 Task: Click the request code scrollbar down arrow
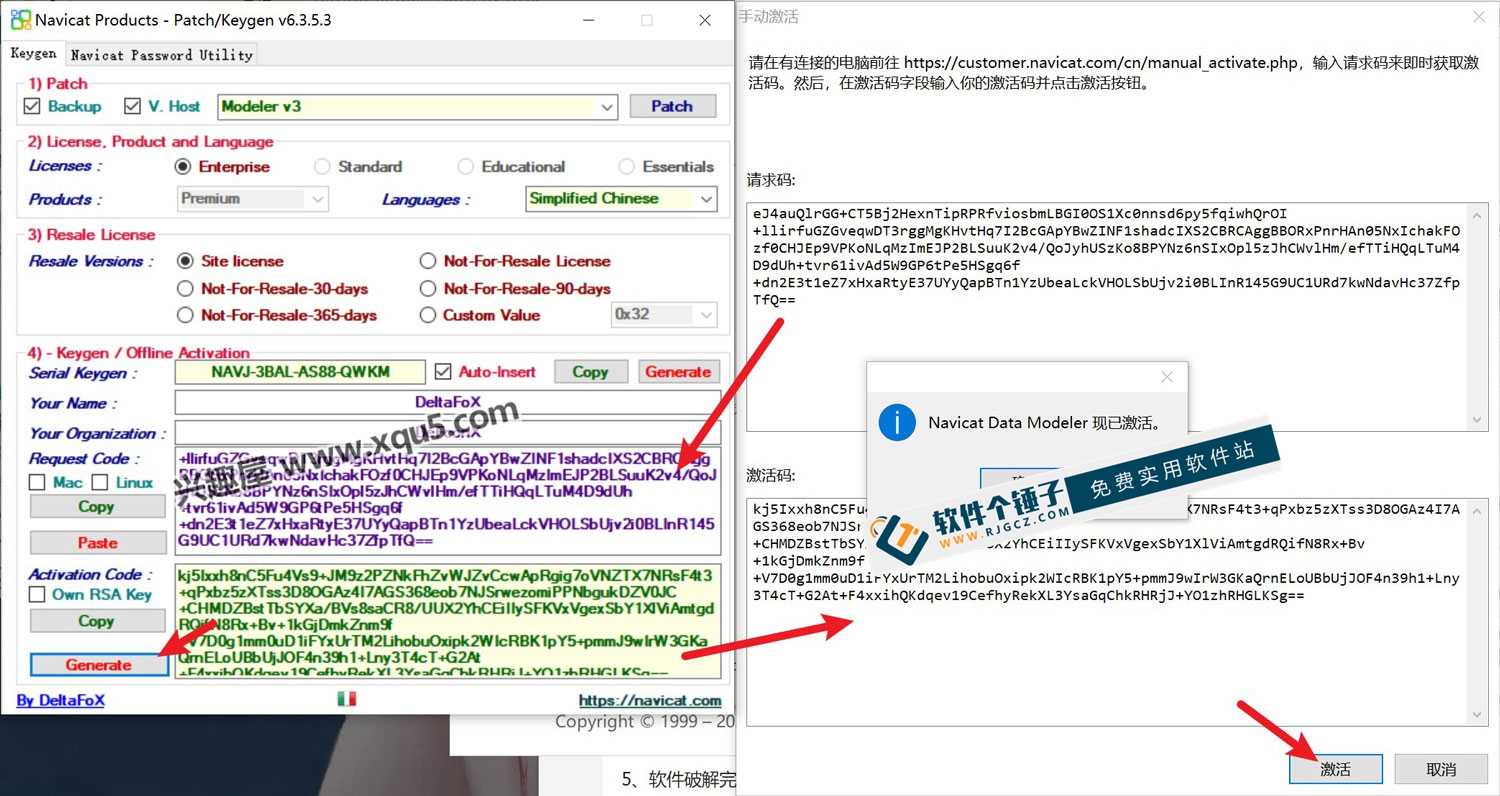pos(1479,418)
